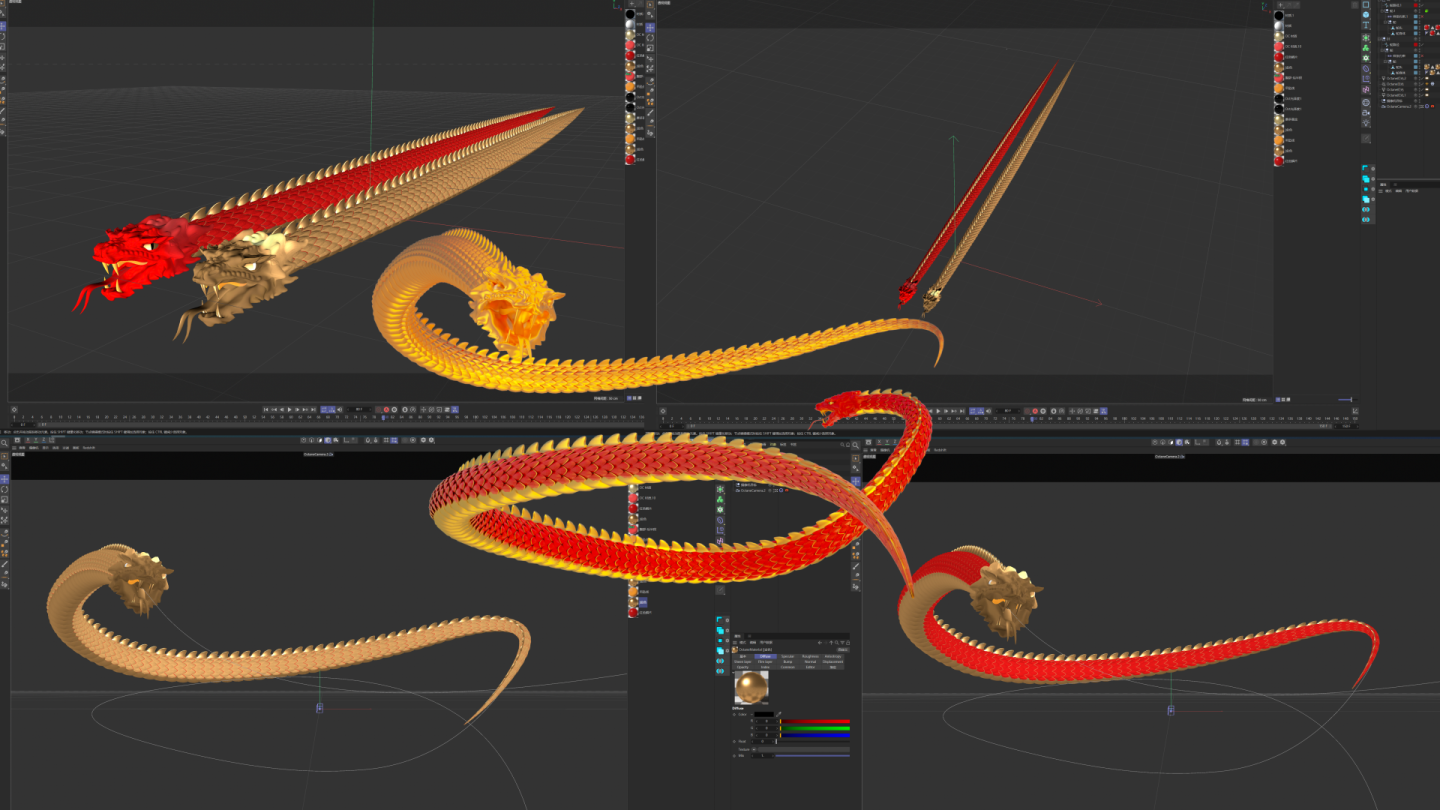Open the Texture arrow dropdown in the Diffuse channel
The width and height of the screenshot is (1440, 810).
754,749
